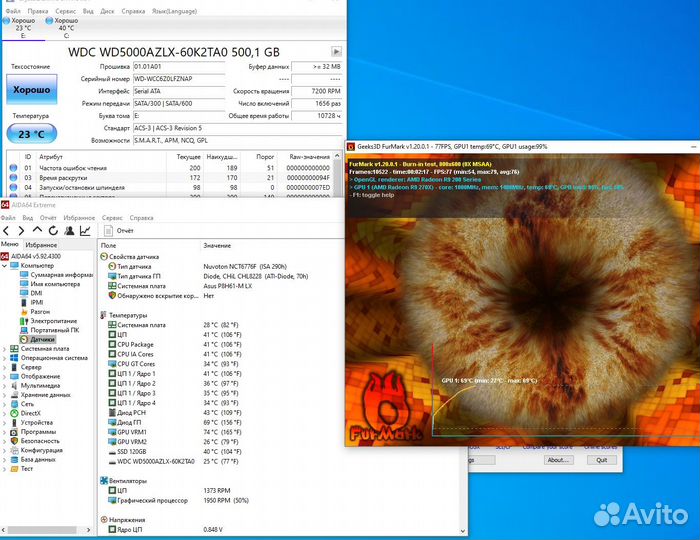
Task: Open Сервис menu in AIDA64
Action: click(112, 218)
